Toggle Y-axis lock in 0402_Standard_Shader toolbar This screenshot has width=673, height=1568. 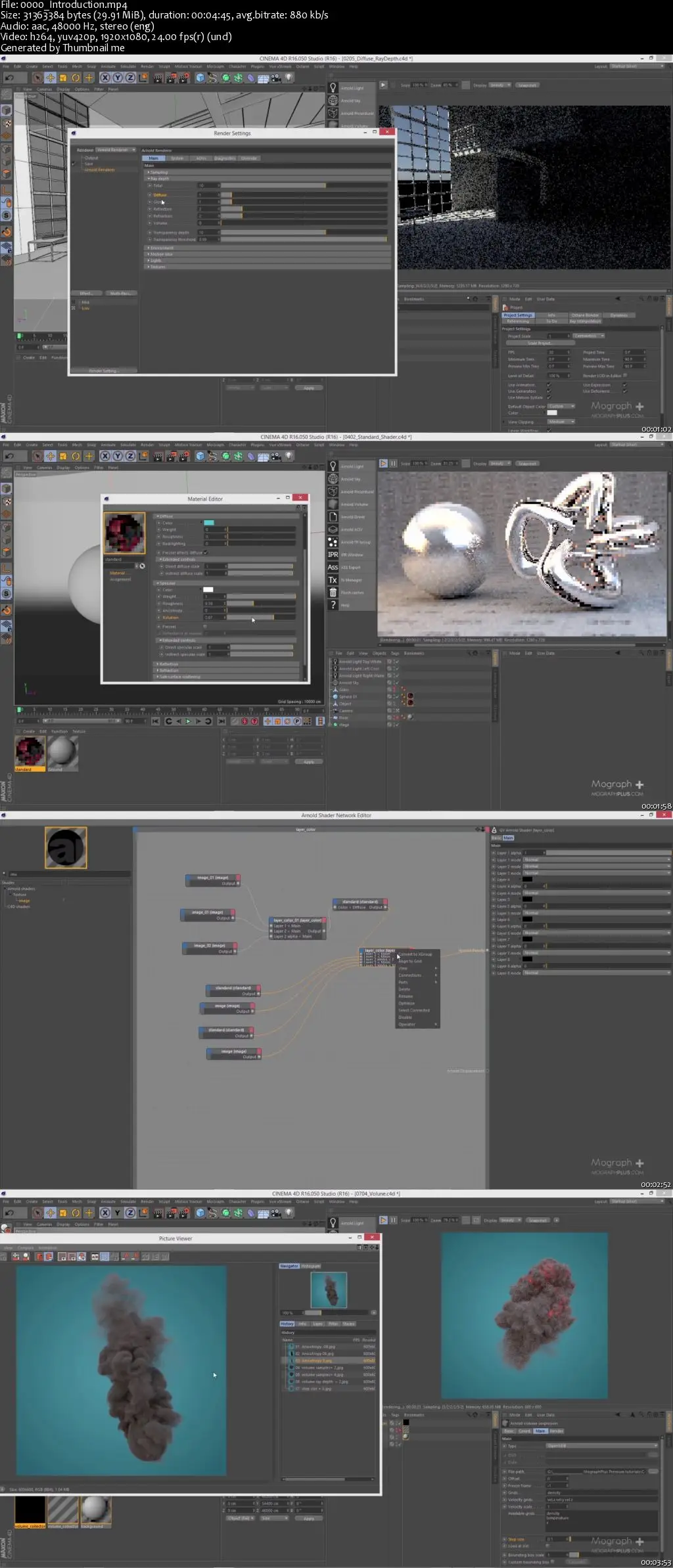click(118, 456)
